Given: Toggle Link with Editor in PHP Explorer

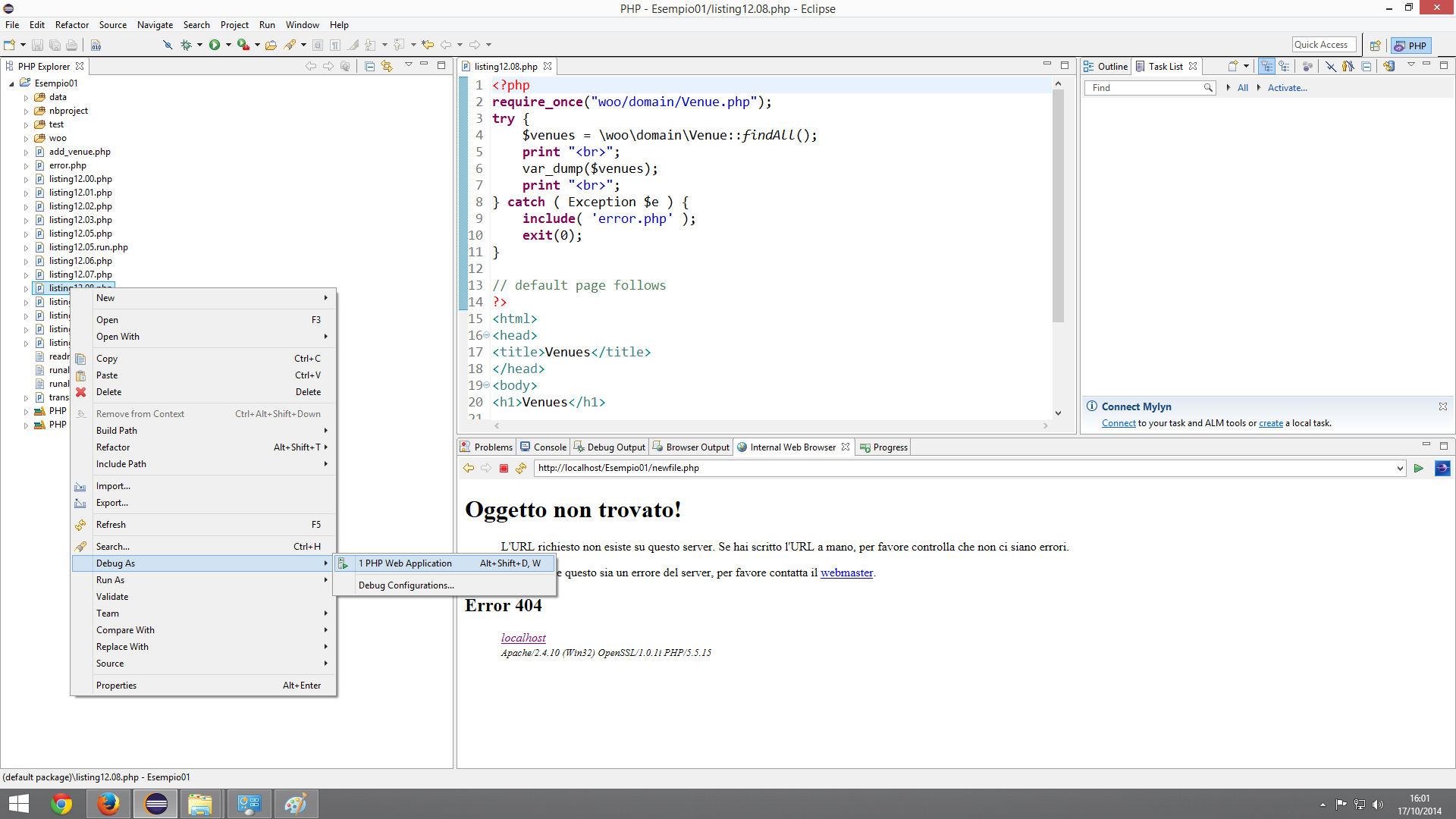Looking at the screenshot, I should click(387, 67).
